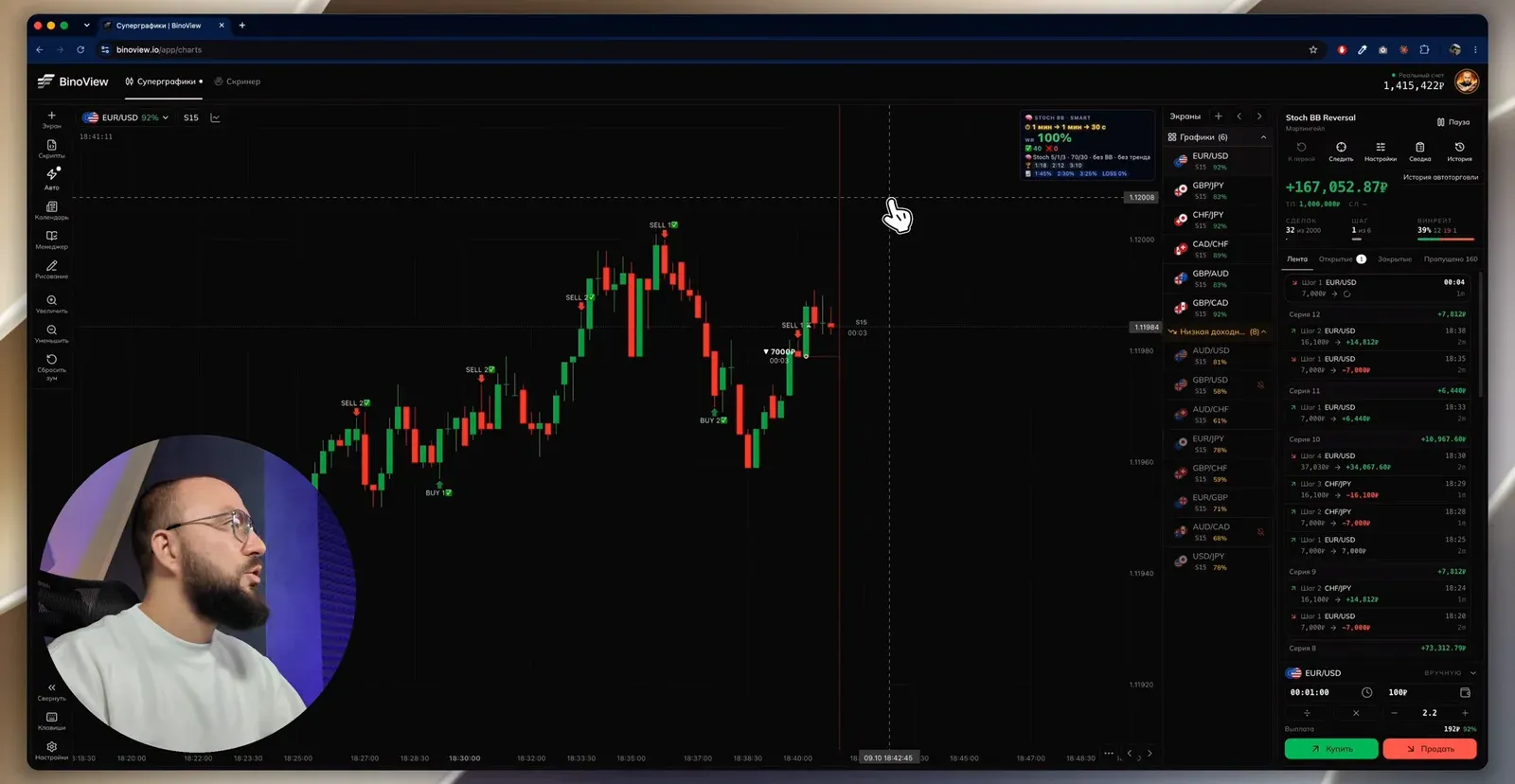1515x784 pixels.
Task: Open the user avatar at top right
Action: pyautogui.click(x=1466, y=81)
